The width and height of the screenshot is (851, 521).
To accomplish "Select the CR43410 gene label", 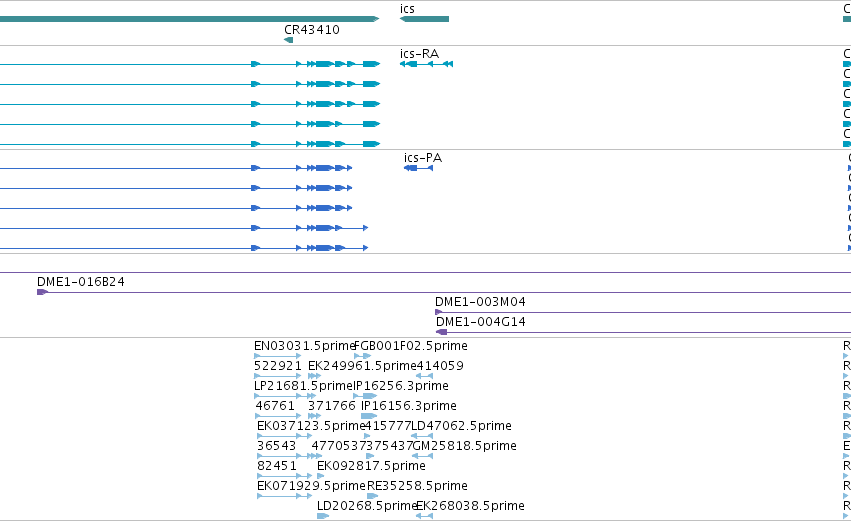I will 312,30.
